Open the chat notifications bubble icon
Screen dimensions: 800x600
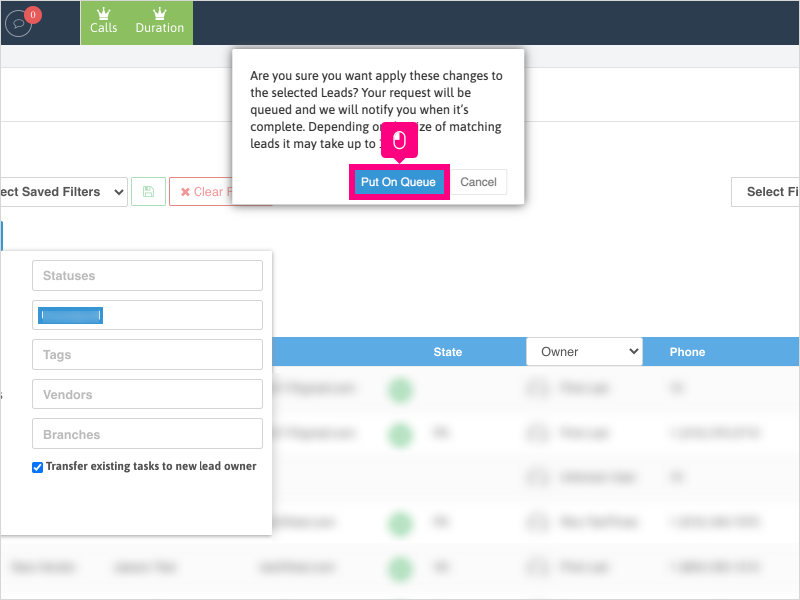18,24
